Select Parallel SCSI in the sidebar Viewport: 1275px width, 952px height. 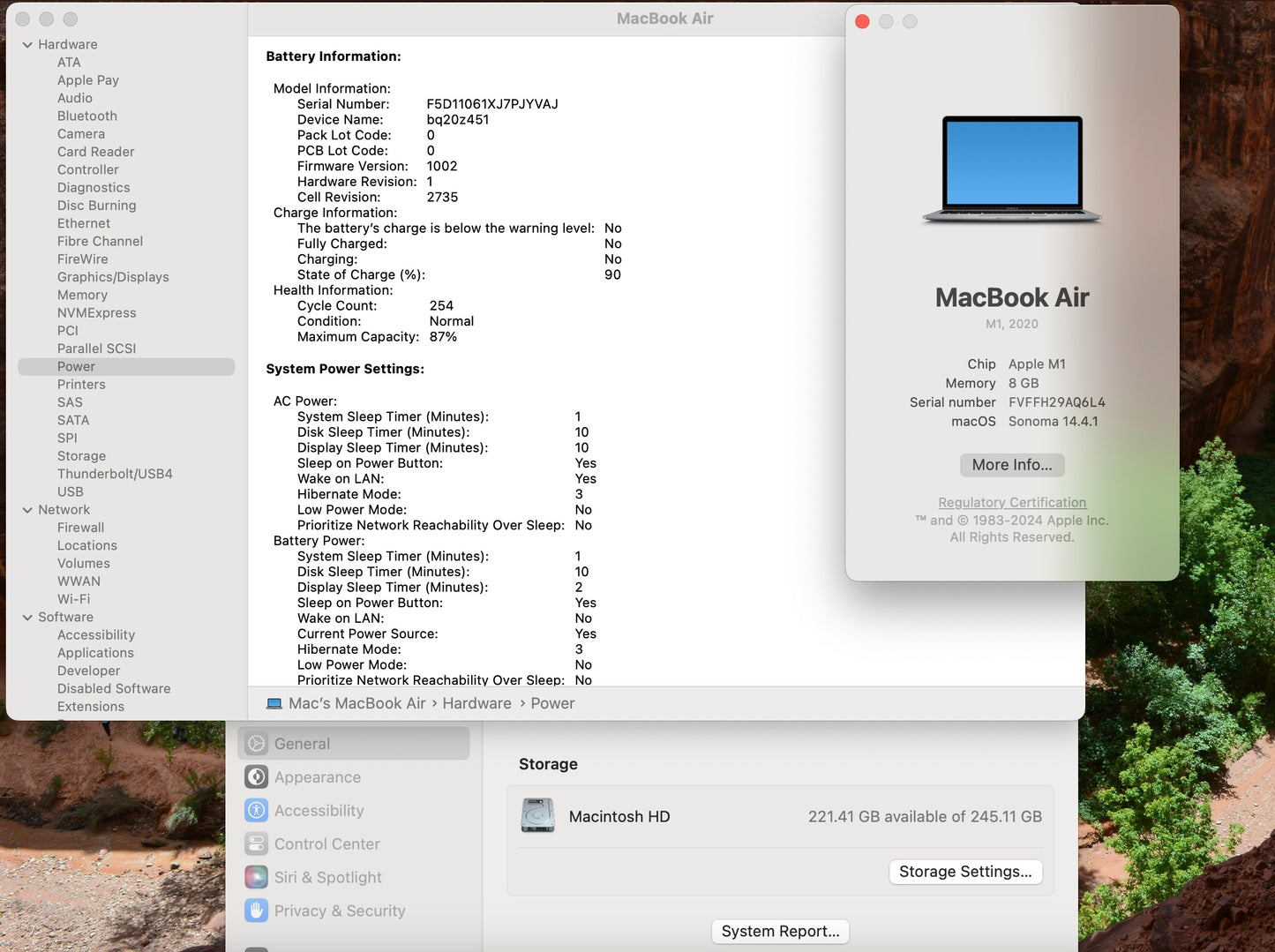pyautogui.click(x=97, y=349)
